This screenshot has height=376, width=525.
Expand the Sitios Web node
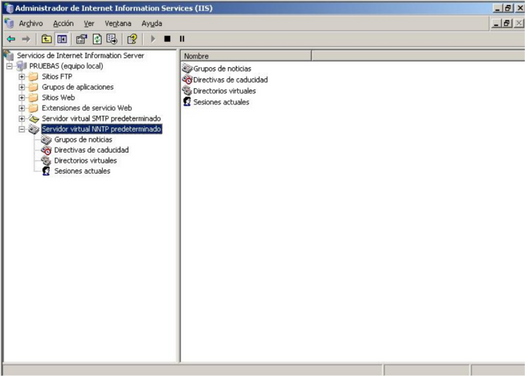(x=22, y=98)
